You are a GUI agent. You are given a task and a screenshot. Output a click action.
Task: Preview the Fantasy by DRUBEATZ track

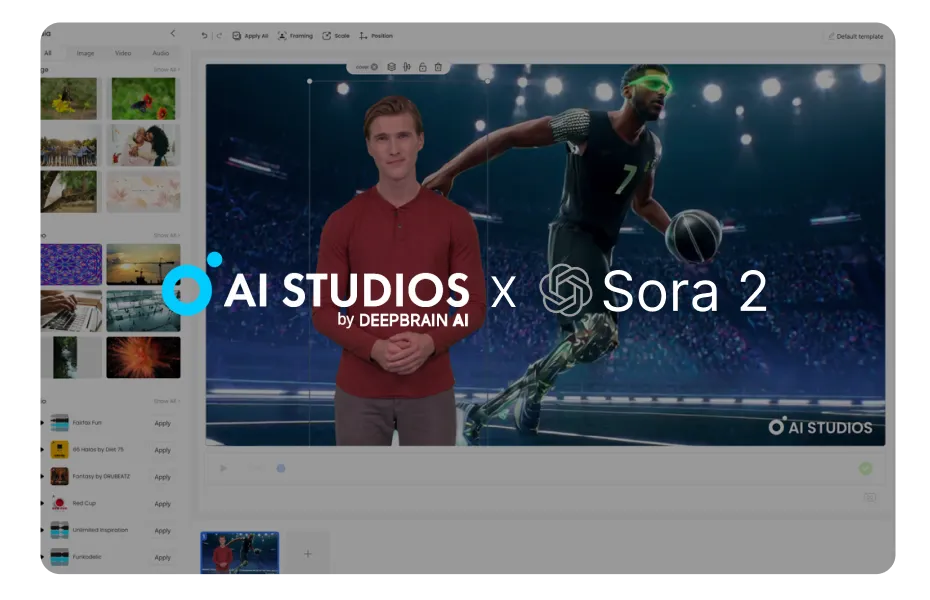[x=43, y=476]
